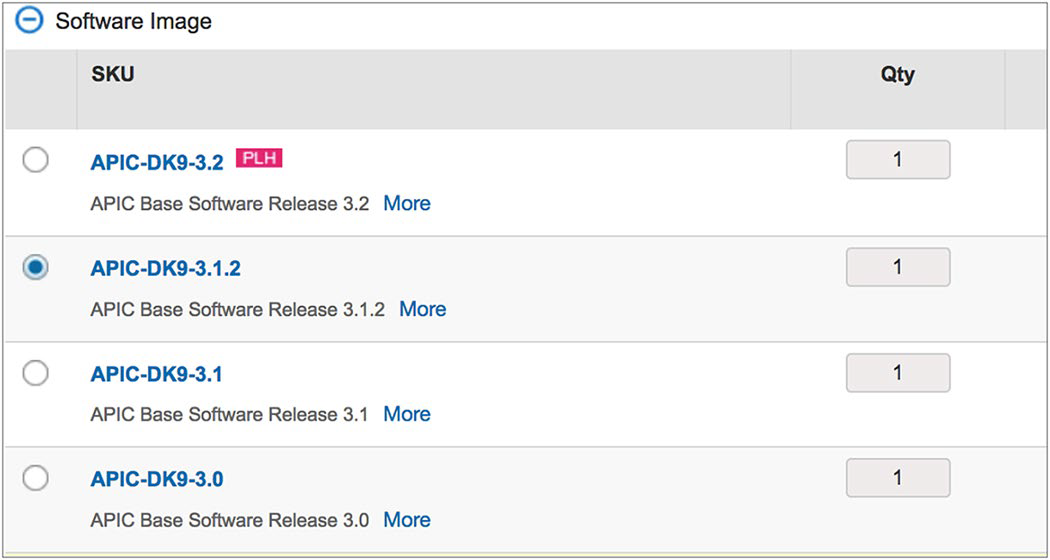The height and width of the screenshot is (560, 1050).
Task: Open the APIC-DK9-3.1.2 SKU link
Action: pyautogui.click(x=165, y=268)
